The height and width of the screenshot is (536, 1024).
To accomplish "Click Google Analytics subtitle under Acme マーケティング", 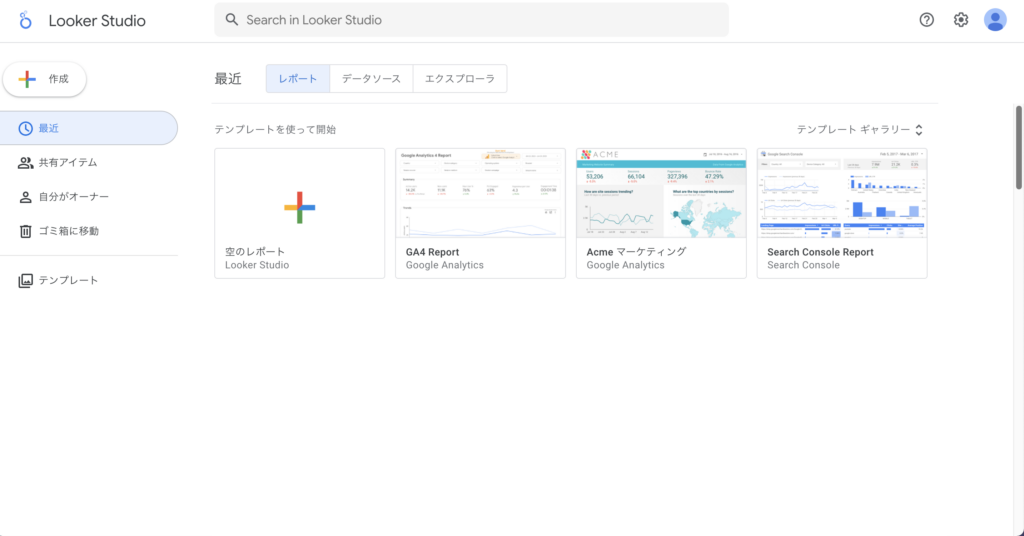I will 626,265.
